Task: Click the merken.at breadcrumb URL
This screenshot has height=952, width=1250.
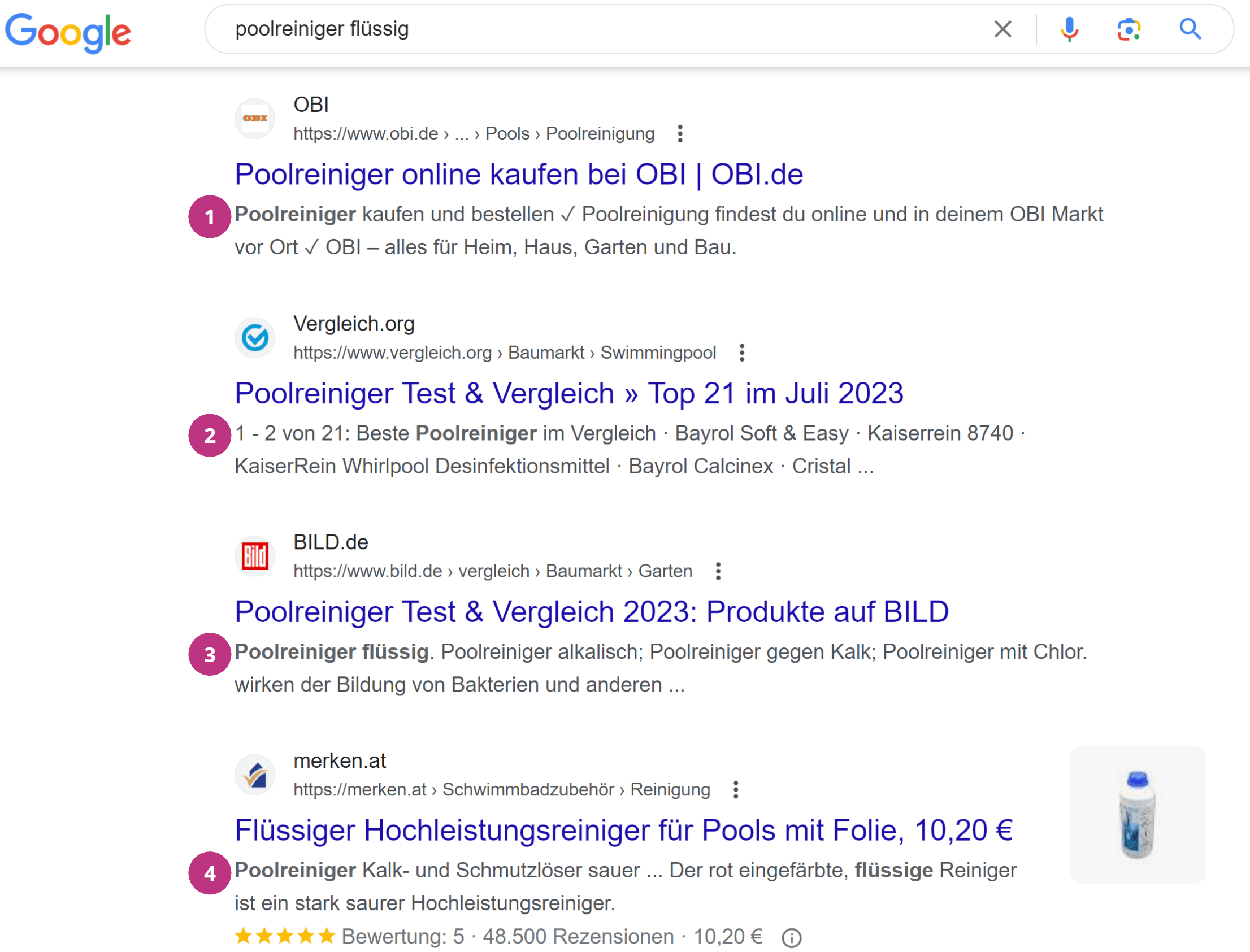Action: tap(501, 789)
